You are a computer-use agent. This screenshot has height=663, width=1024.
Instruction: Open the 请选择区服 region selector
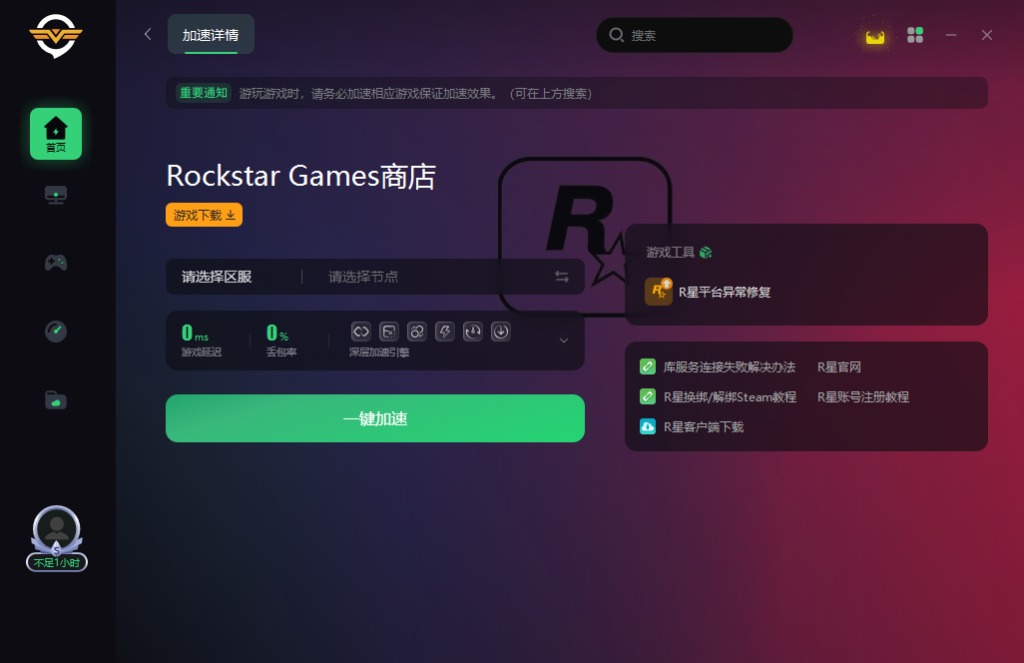click(x=217, y=277)
